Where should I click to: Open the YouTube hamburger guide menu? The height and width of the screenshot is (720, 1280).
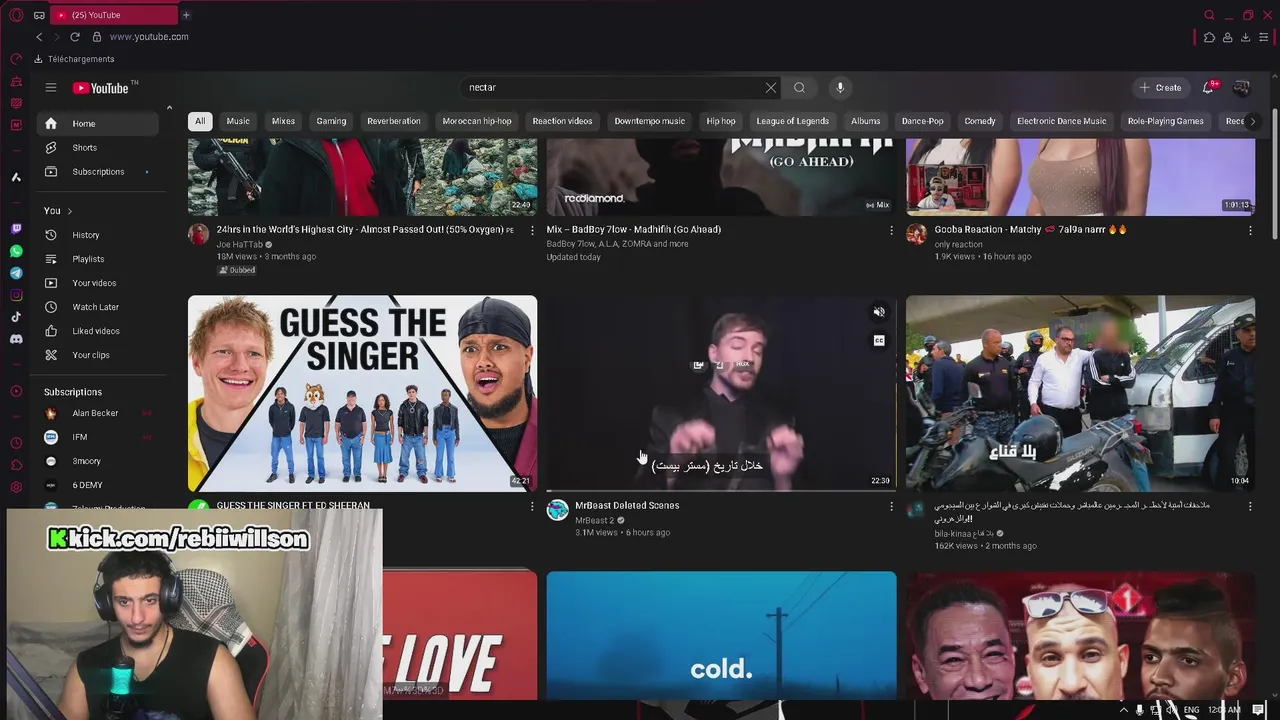pyautogui.click(x=51, y=88)
